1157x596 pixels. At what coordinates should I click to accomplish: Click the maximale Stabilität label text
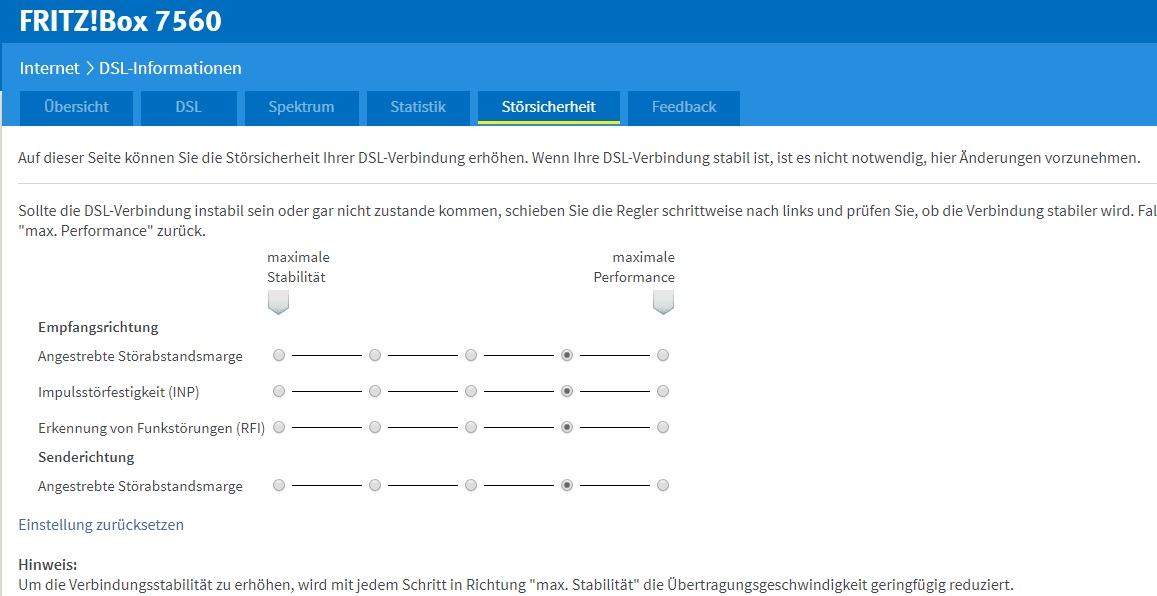(298, 267)
